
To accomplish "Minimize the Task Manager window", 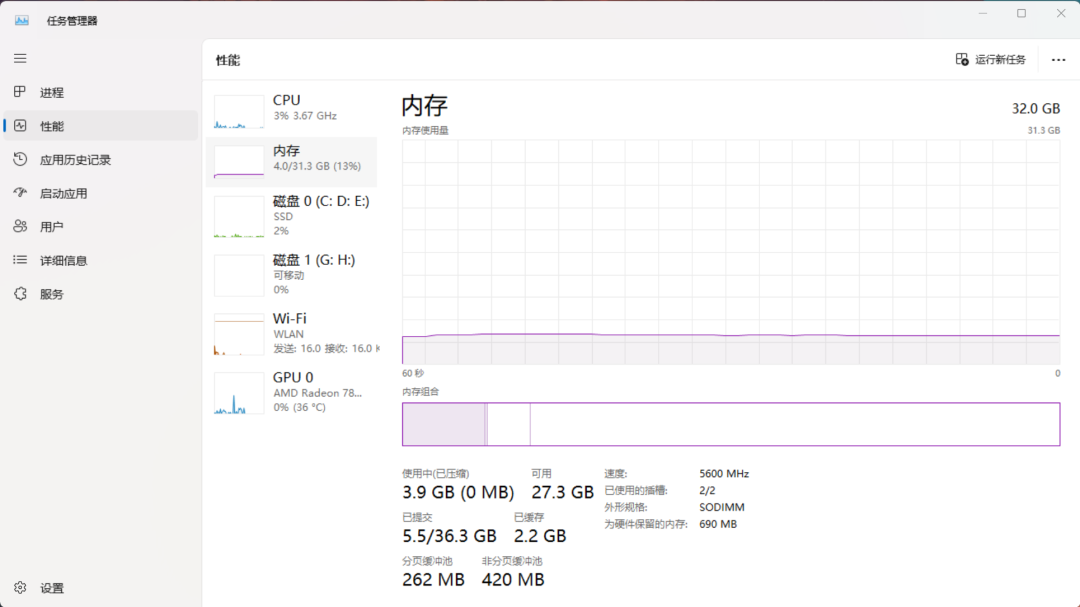I will click(983, 14).
